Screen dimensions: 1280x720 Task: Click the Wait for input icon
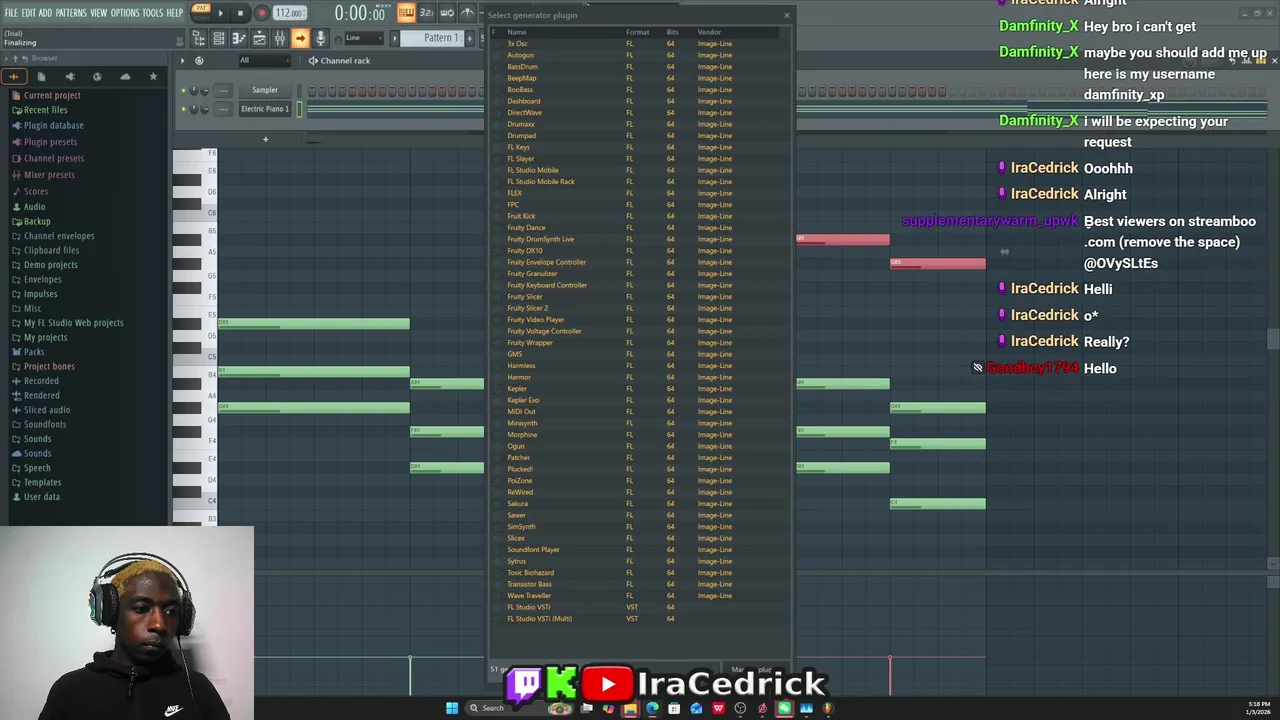tap(447, 12)
